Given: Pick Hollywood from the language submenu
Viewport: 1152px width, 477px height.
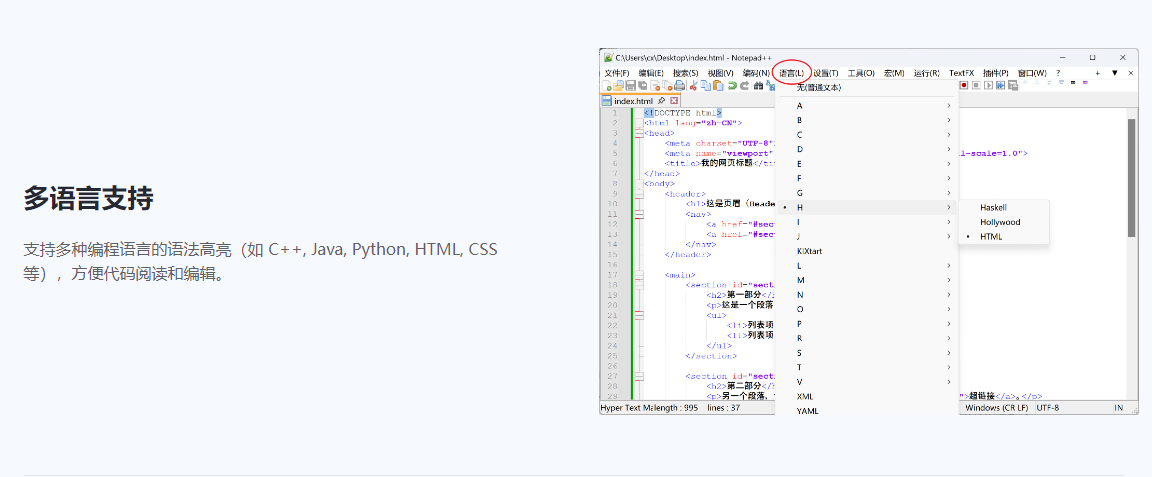Looking at the screenshot, I should (x=1000, y=222).
